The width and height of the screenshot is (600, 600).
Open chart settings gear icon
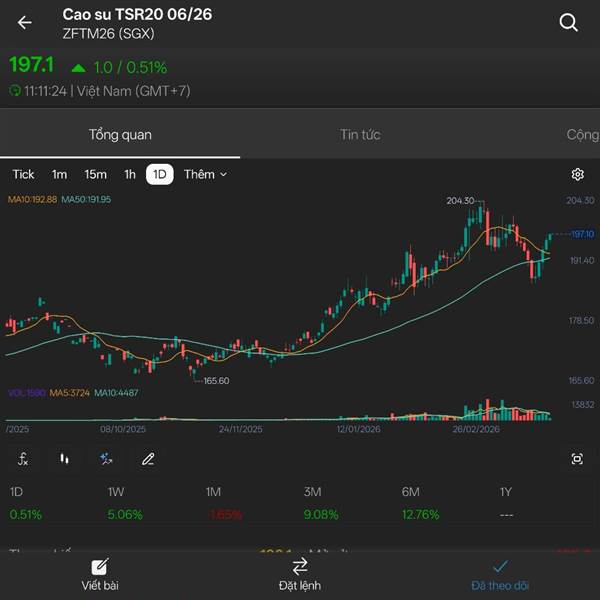click(577, 174)
